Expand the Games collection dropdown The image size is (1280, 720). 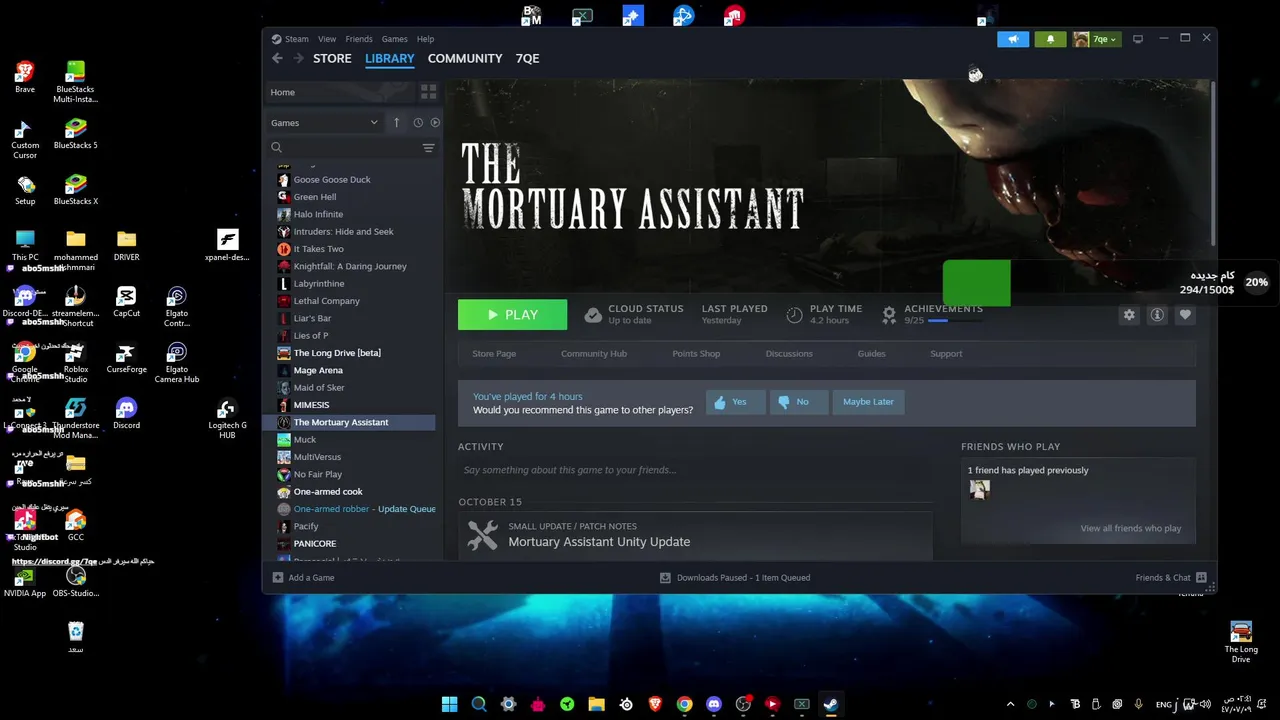(x=325, y=123)
